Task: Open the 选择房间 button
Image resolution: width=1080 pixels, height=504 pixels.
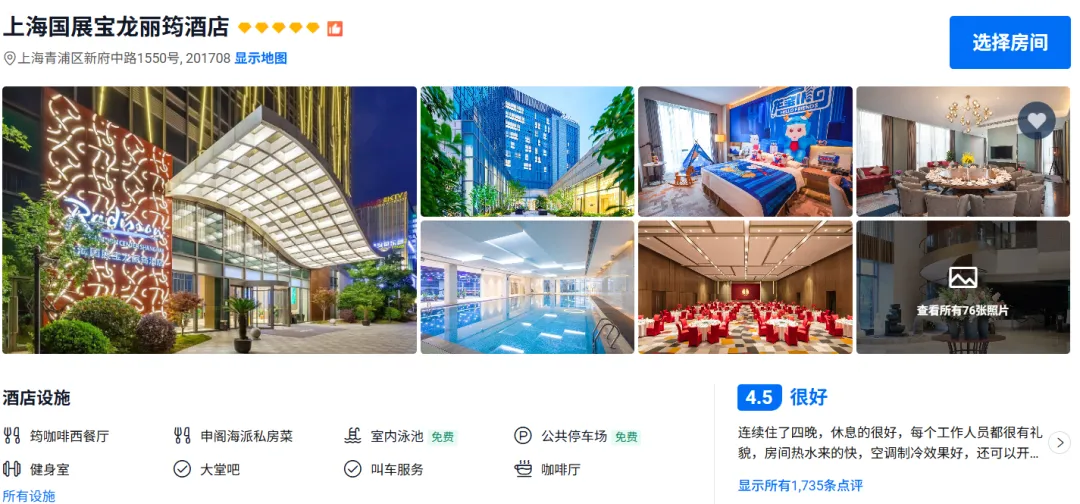Action: 1010,43
